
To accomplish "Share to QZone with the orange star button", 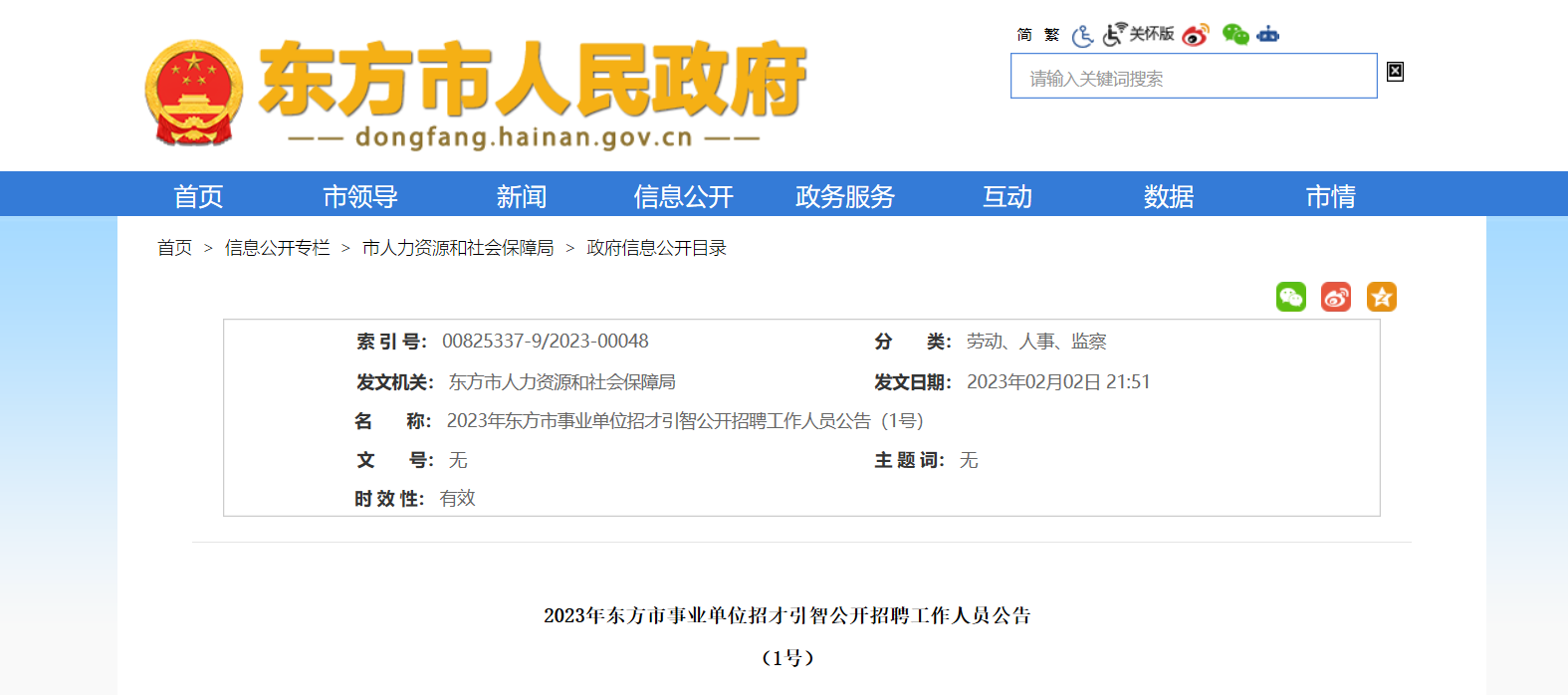I will [1382, 297].
